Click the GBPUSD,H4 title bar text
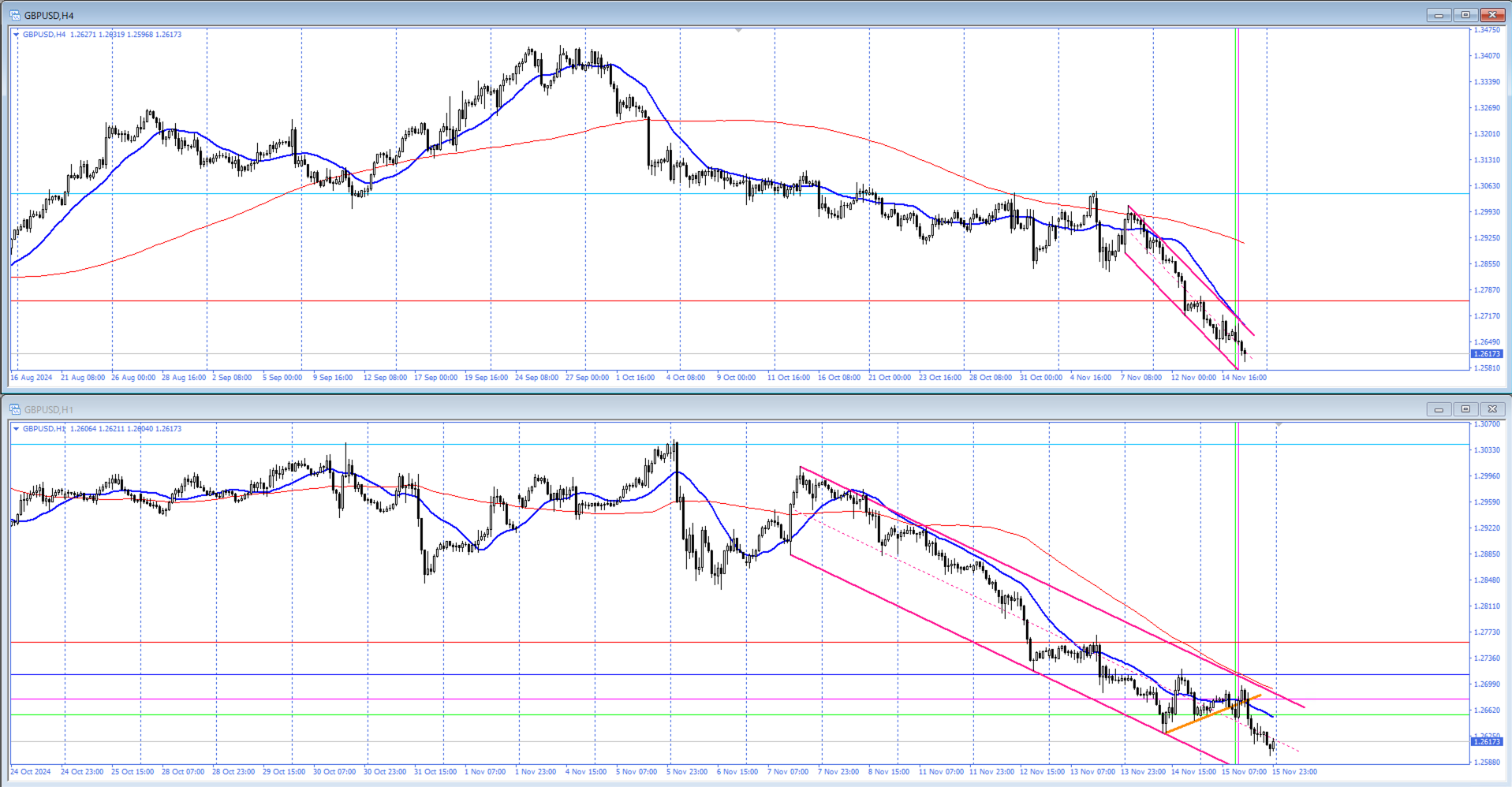Screen dimensions: 1512x787 click(x=49, y=16)
